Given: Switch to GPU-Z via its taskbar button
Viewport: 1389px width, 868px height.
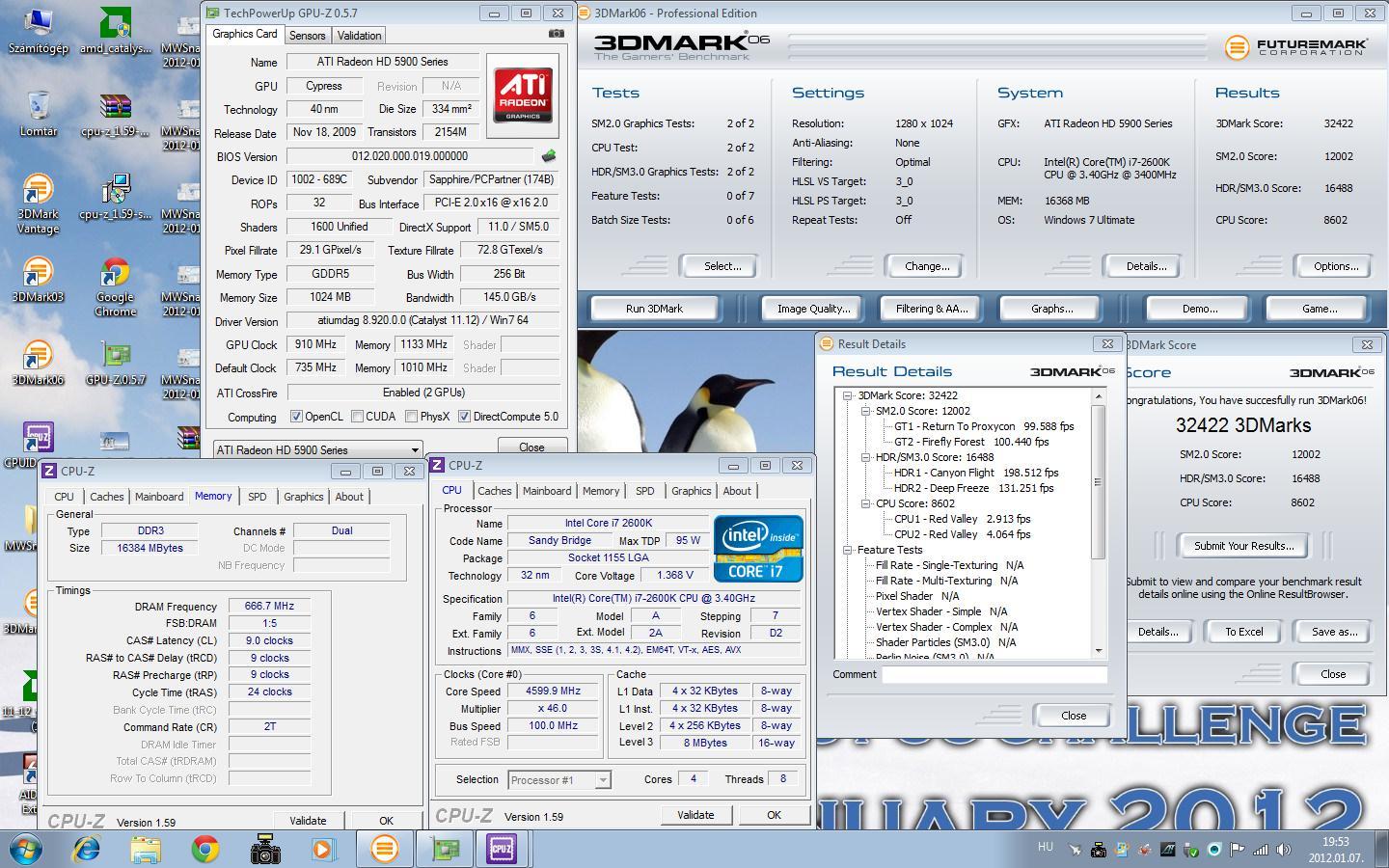Looking at the screenshot, I should pos(445,849).
